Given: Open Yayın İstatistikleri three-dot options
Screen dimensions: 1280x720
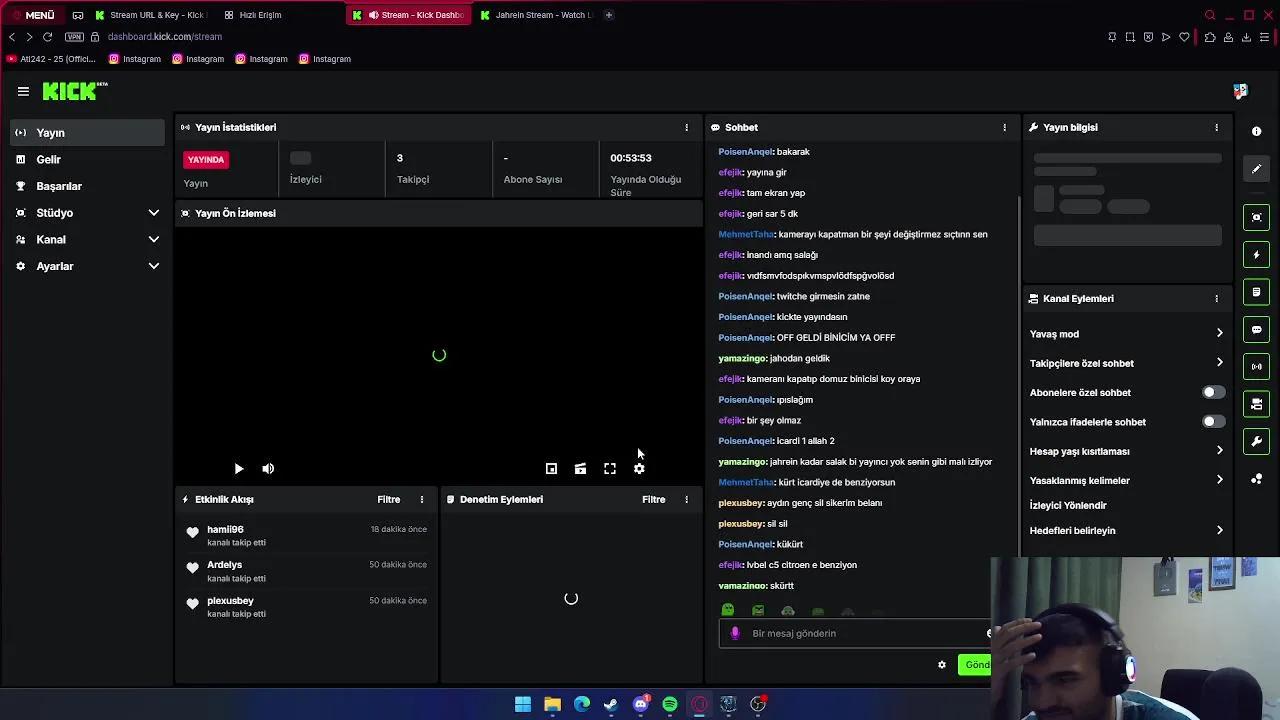Looking at the screenshot, I should [686, 127].
